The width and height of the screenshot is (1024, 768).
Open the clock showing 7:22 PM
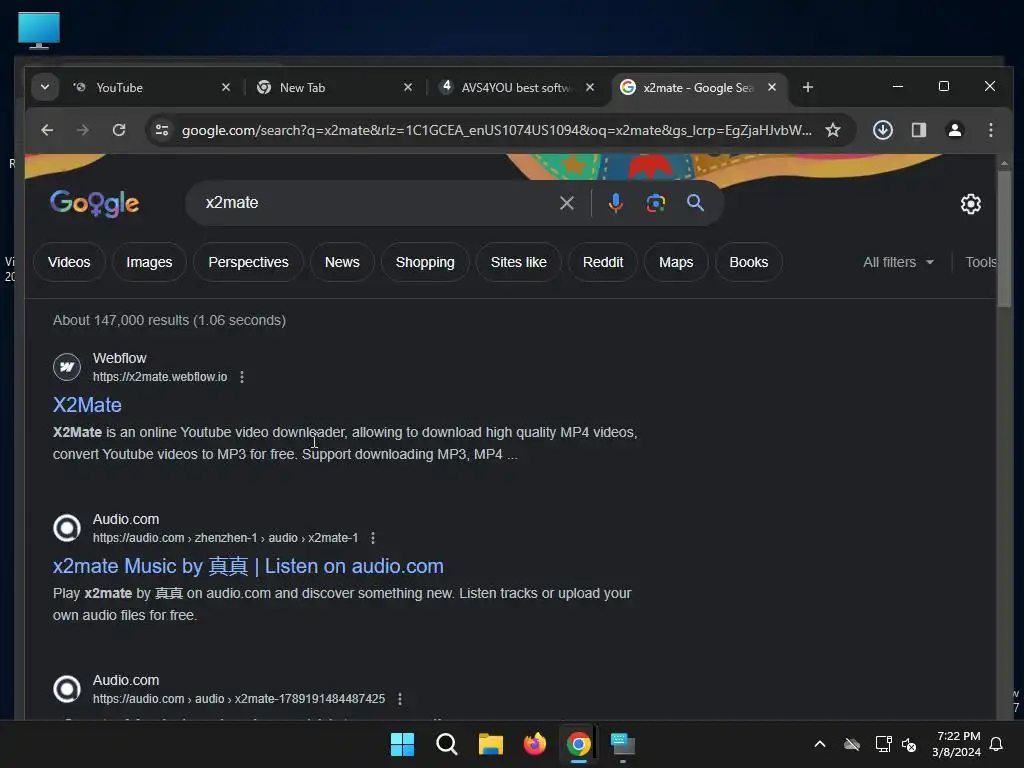pos(956,744)
